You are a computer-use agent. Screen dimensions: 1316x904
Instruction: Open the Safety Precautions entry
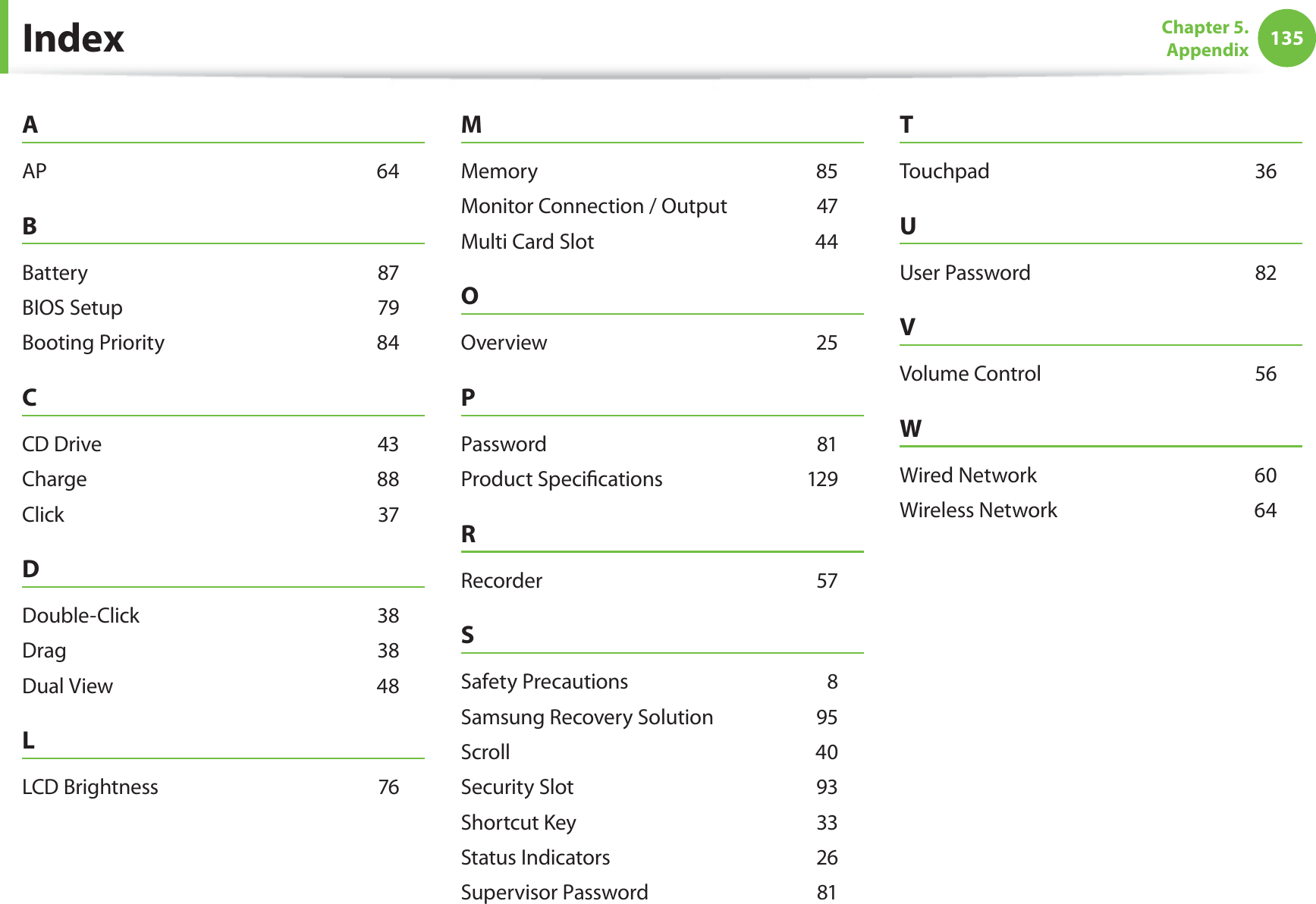point(544,682)
